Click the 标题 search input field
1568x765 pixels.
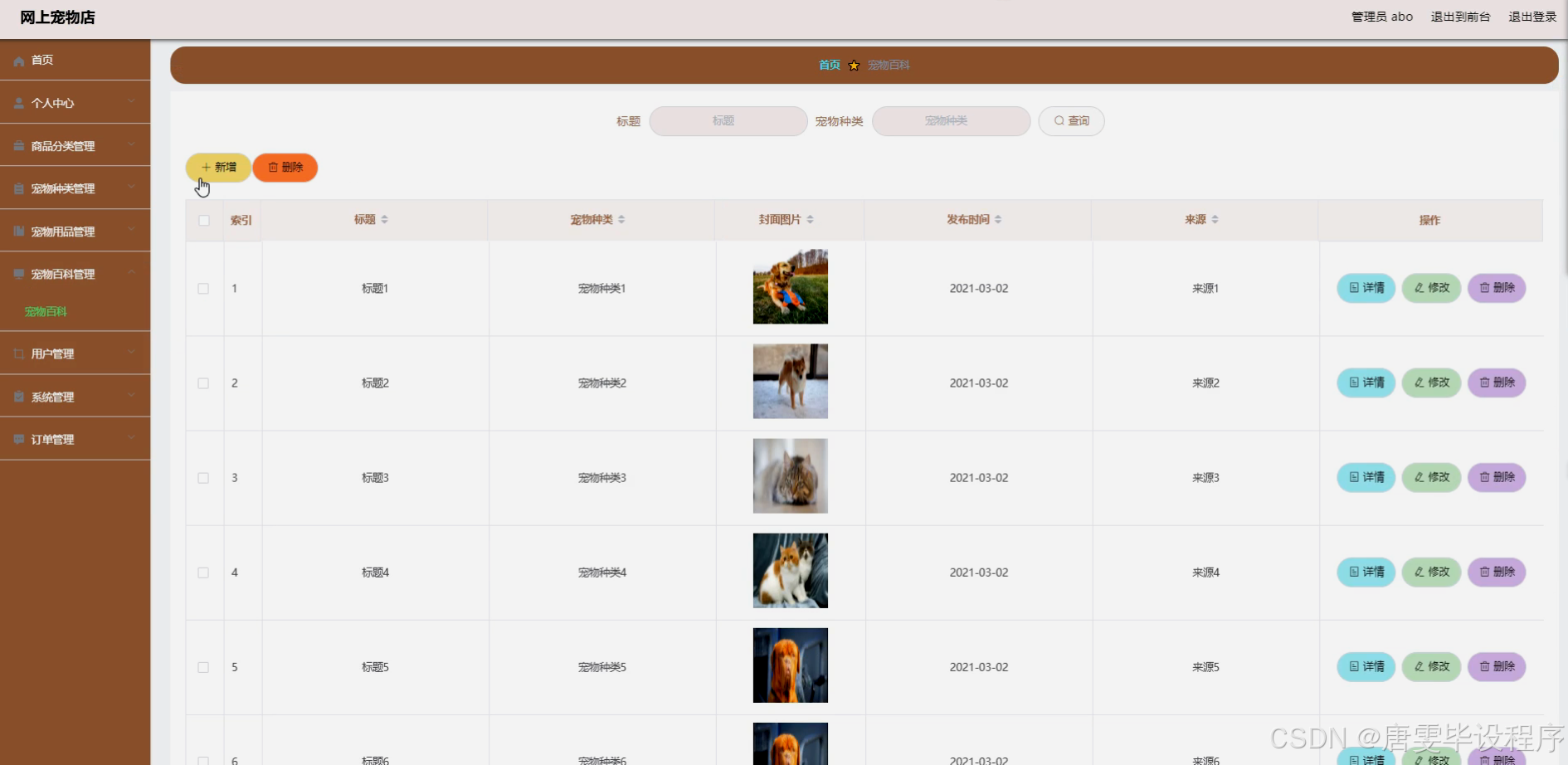click(728, 121)
